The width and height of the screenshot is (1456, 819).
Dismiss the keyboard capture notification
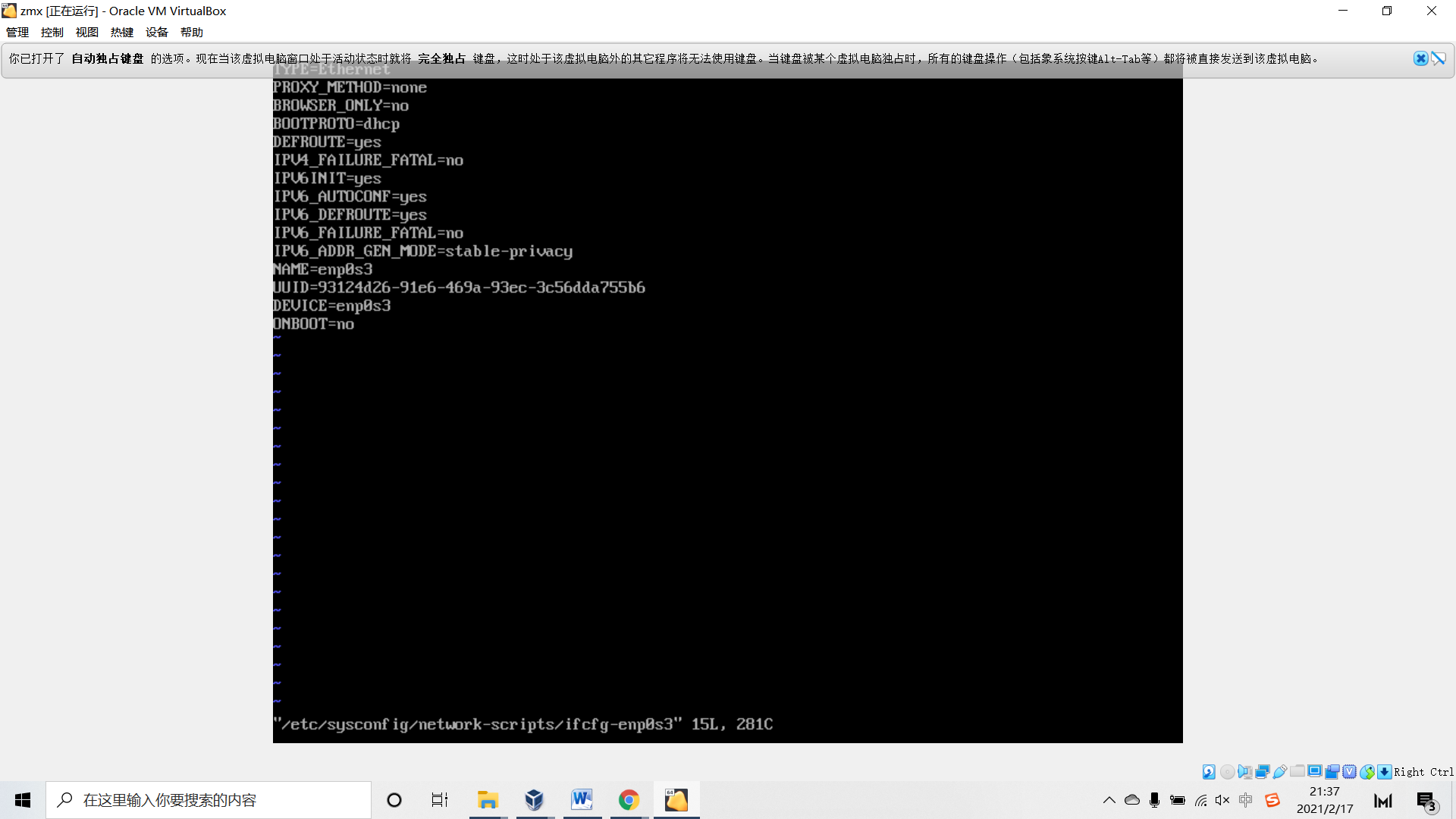click(x=1420, y=58)
